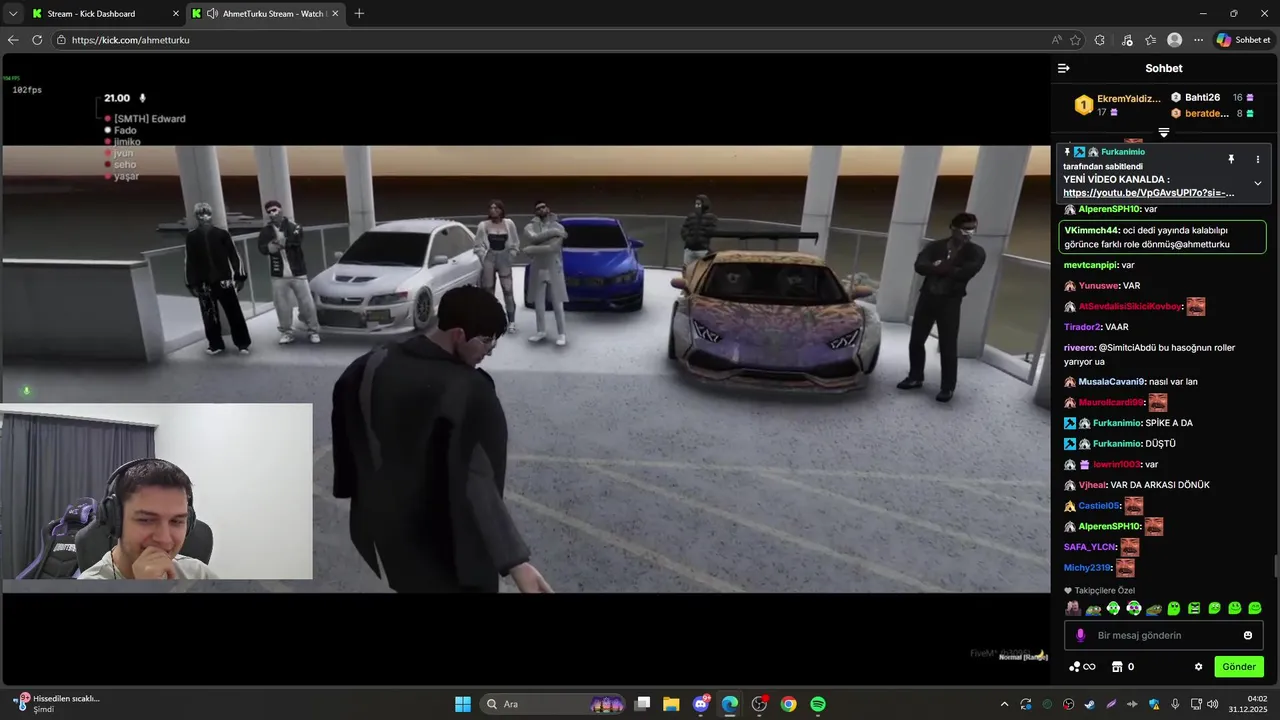Unpin the message using the pin icon
The width and height of the screenshot is (1280, 720).
click(1231, 159)
